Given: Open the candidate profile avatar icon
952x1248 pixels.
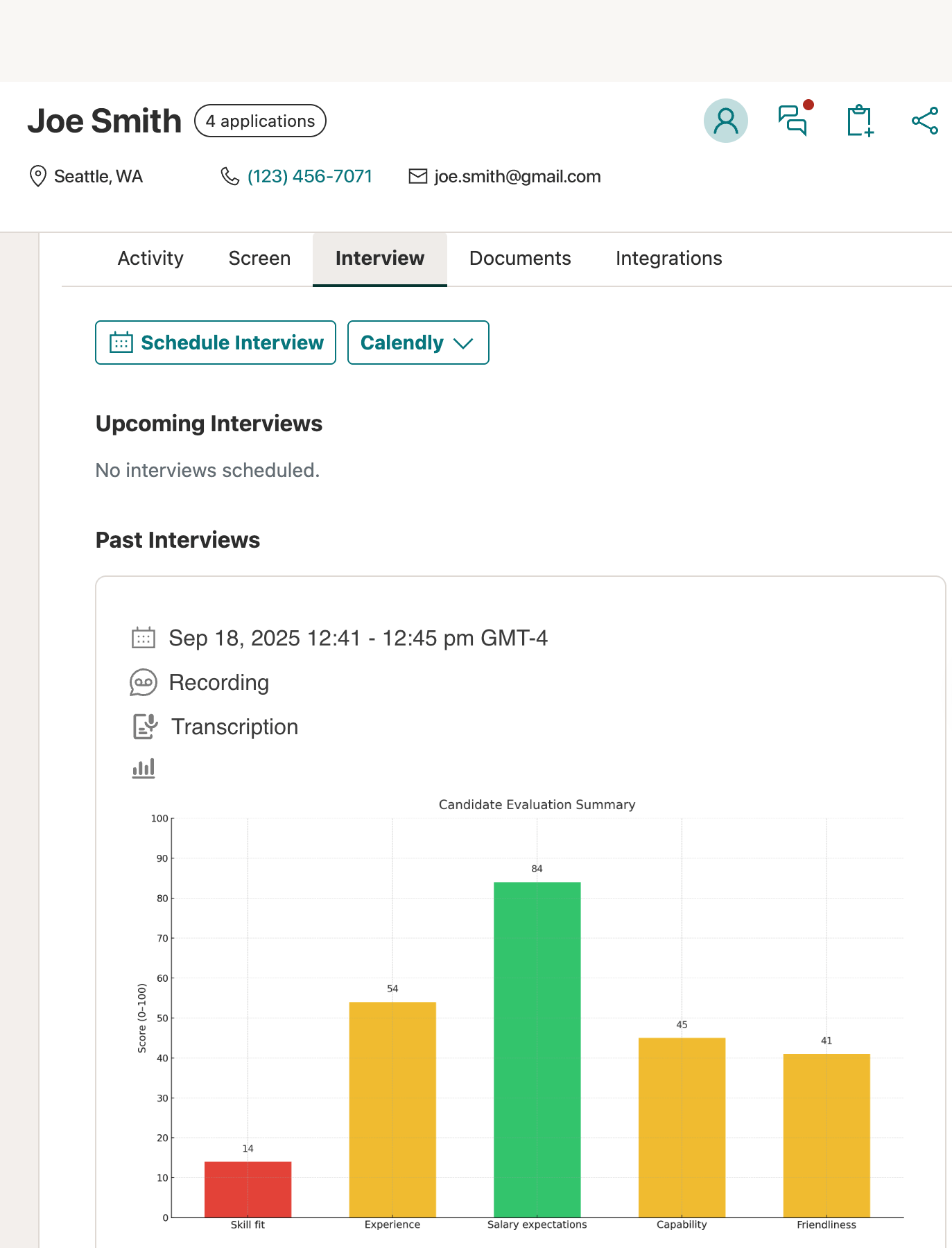Looking at the screenshot, I should (725, 121).
